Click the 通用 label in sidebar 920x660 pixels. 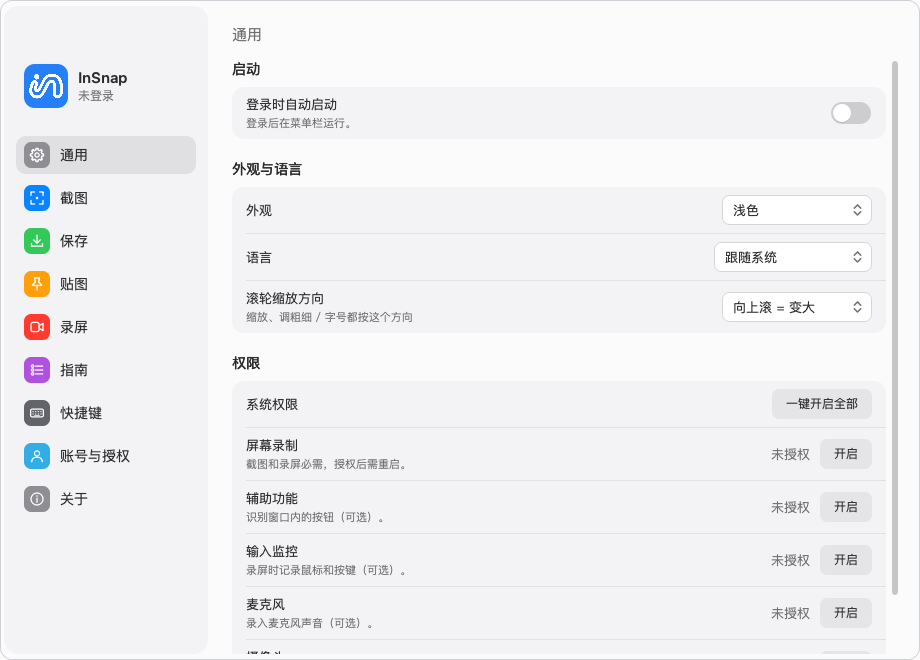point(74,155)
